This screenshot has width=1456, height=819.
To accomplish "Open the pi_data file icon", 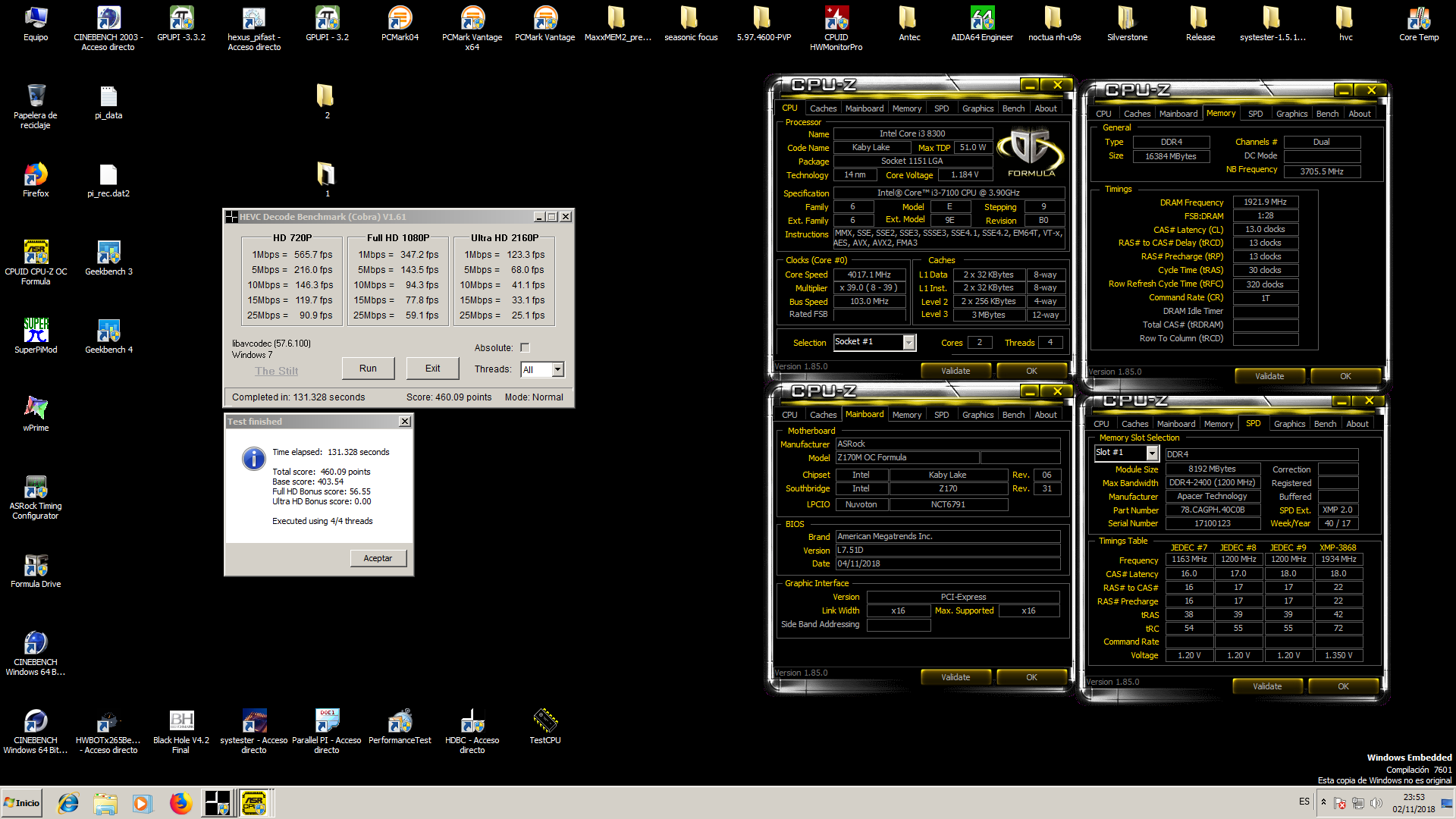I will (108, 102).
